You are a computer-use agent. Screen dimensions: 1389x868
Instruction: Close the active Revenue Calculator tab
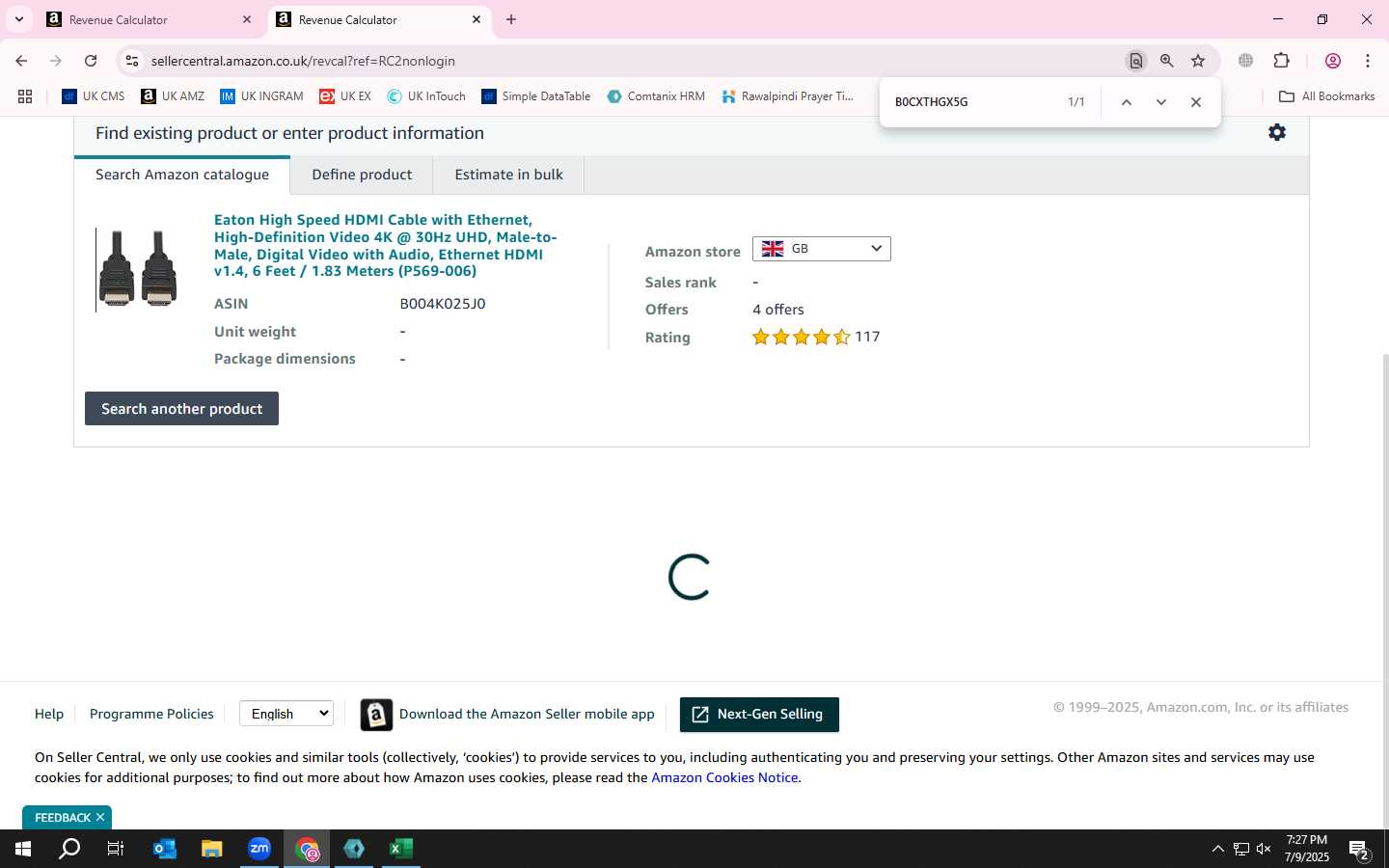477,19
